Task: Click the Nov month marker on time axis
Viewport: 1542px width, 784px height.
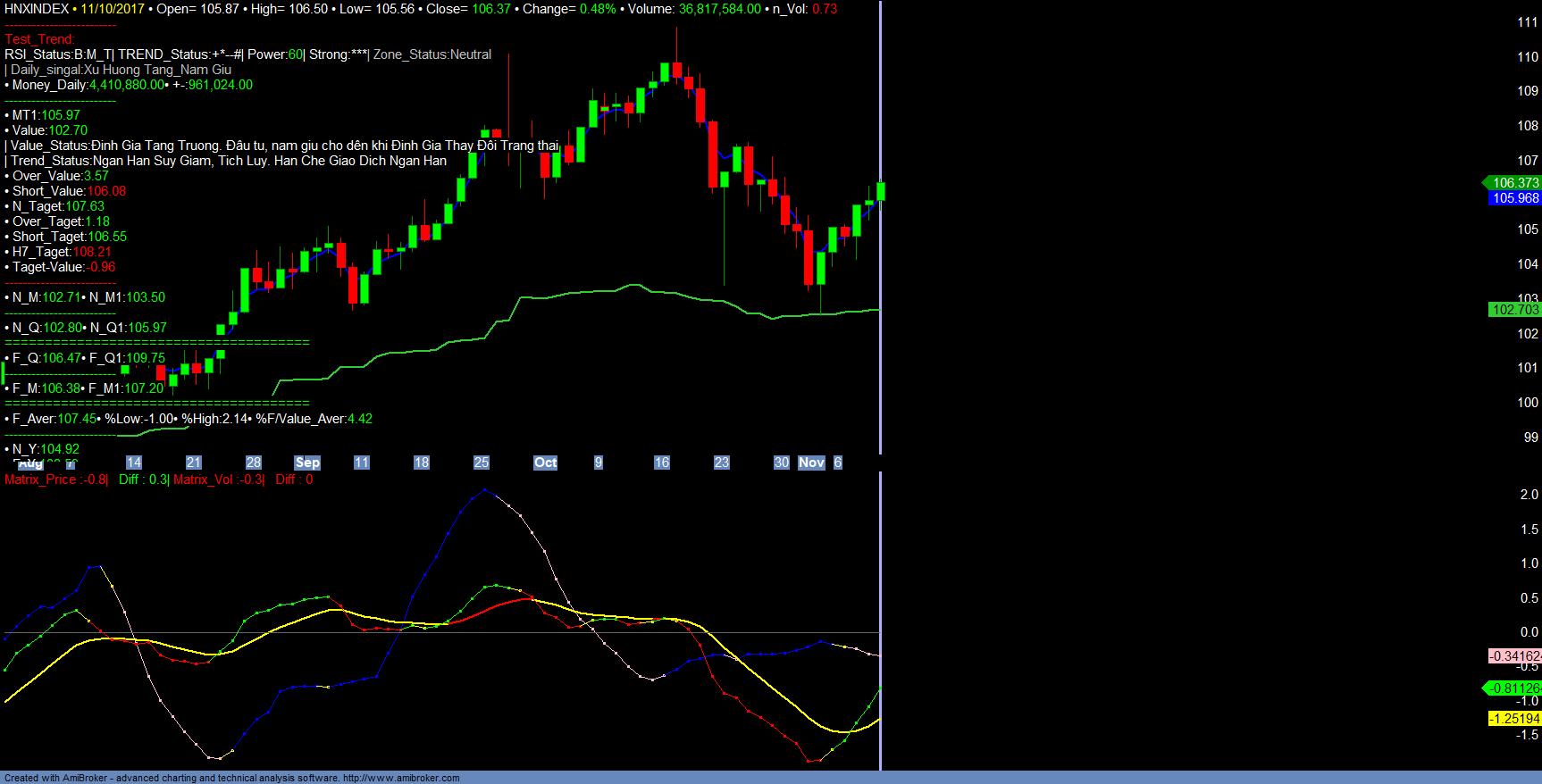Action: 811,463
